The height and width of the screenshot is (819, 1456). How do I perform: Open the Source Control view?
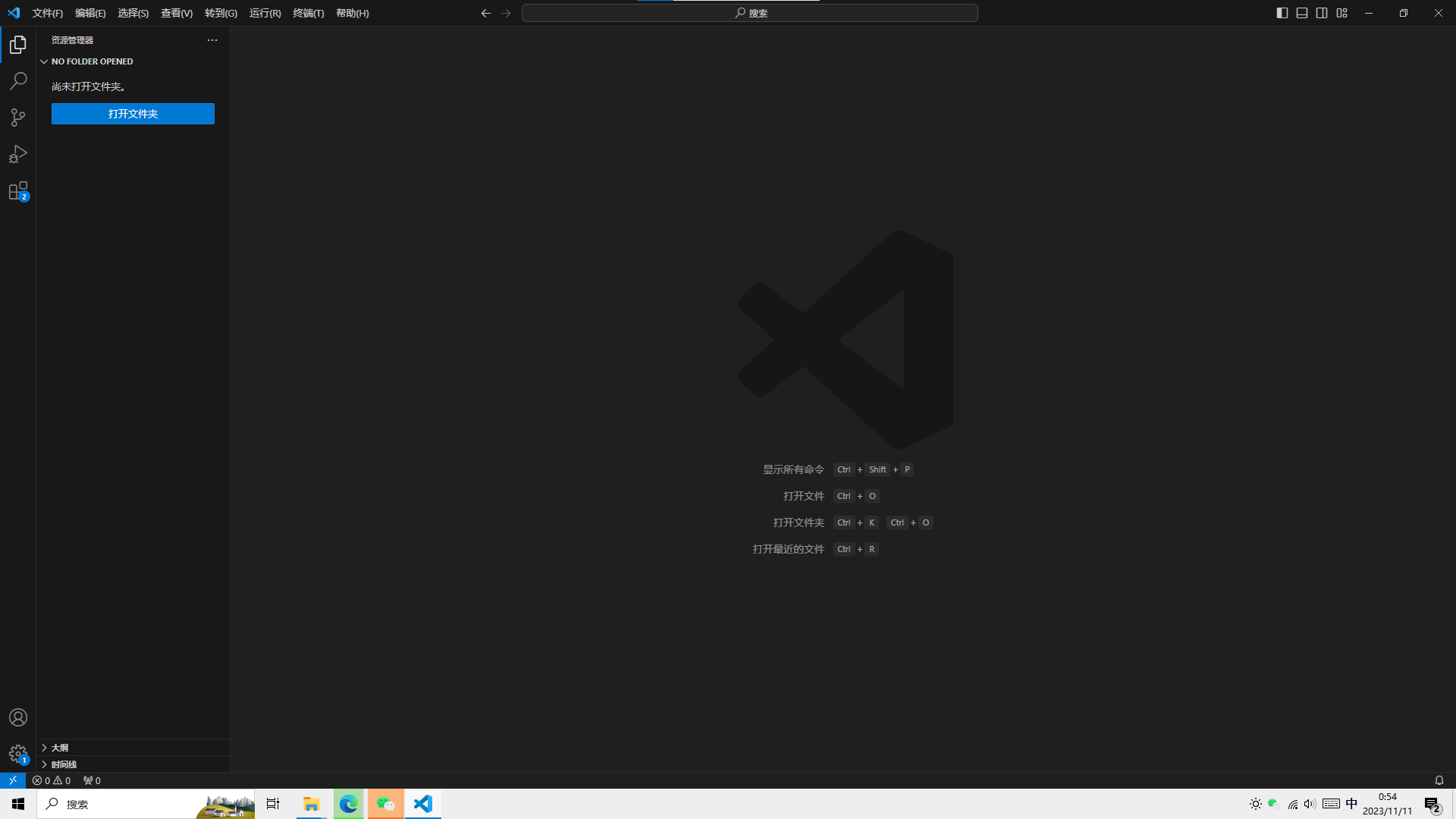(18, 118)
